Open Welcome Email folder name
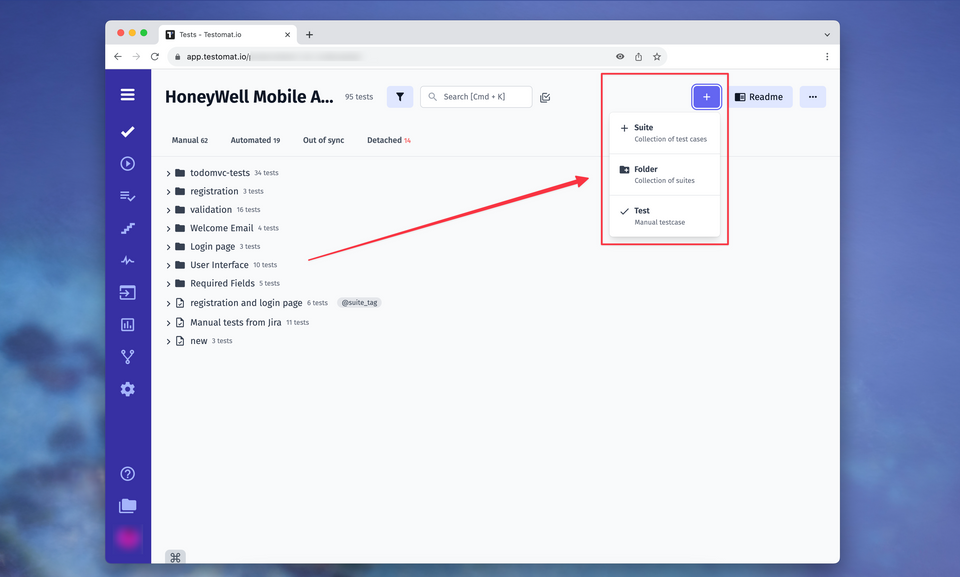This screenshot has height=577, width=960. (222, 228)
